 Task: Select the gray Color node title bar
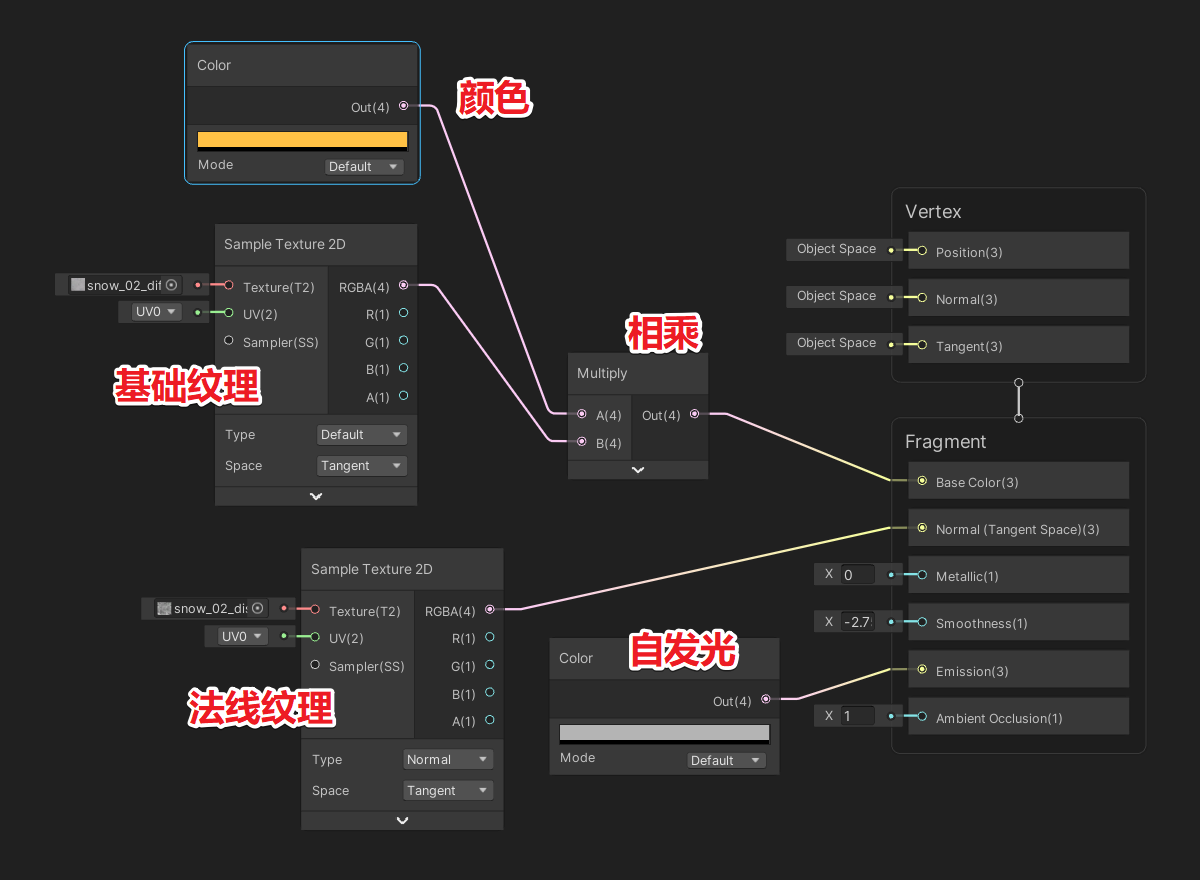tap(664, 658)
